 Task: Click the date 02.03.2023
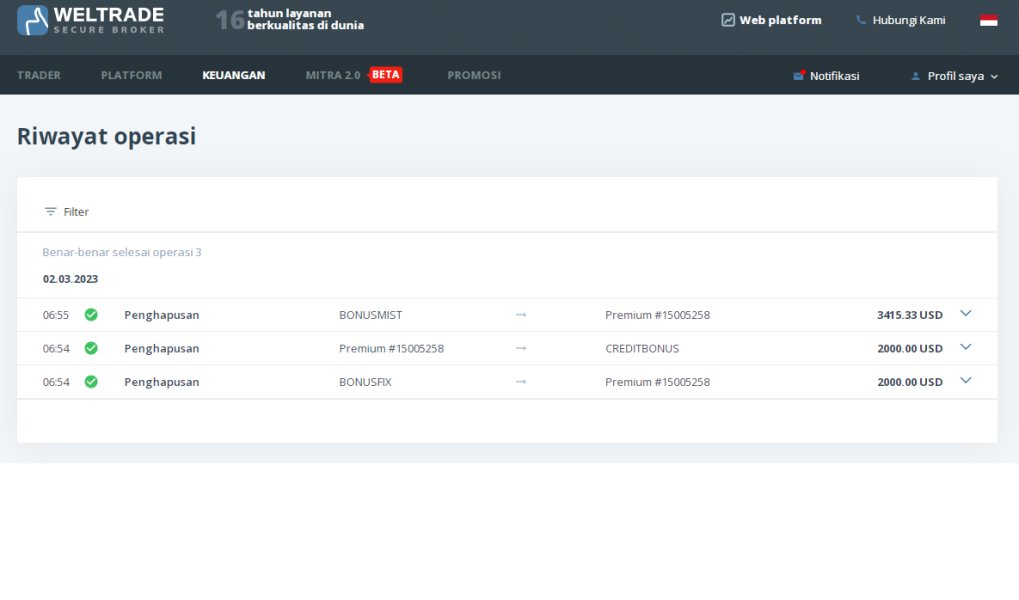[70, 279]
